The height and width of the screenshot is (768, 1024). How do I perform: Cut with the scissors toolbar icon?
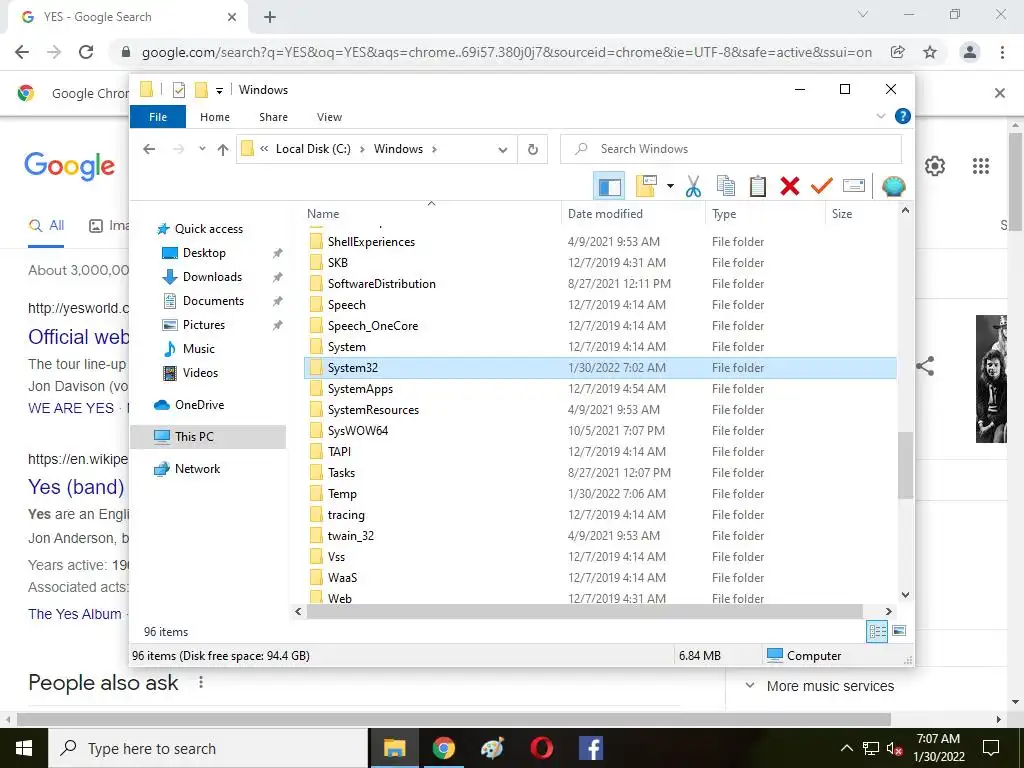pos(693,187)
